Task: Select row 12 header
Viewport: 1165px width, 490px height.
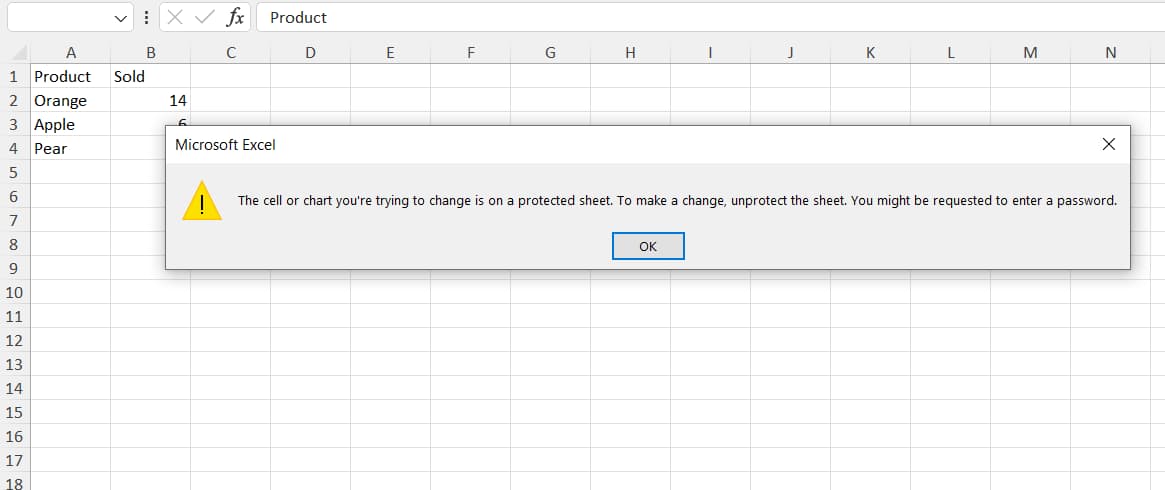Action: tap(15, 340)
